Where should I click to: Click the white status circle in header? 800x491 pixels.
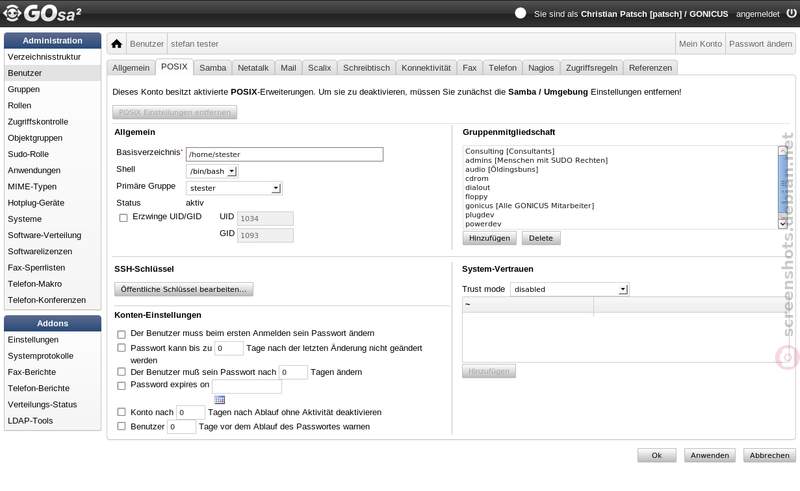coord(520,13)
